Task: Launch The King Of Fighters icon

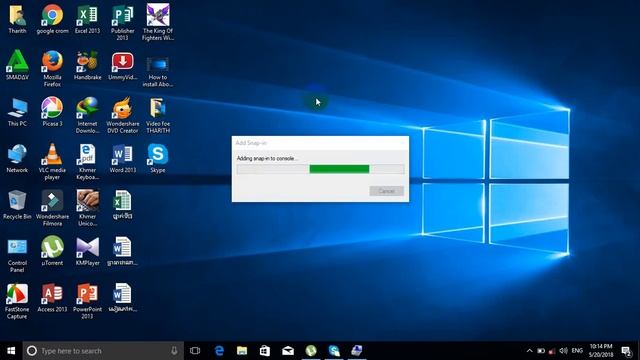Action: [x=158, y=22]
